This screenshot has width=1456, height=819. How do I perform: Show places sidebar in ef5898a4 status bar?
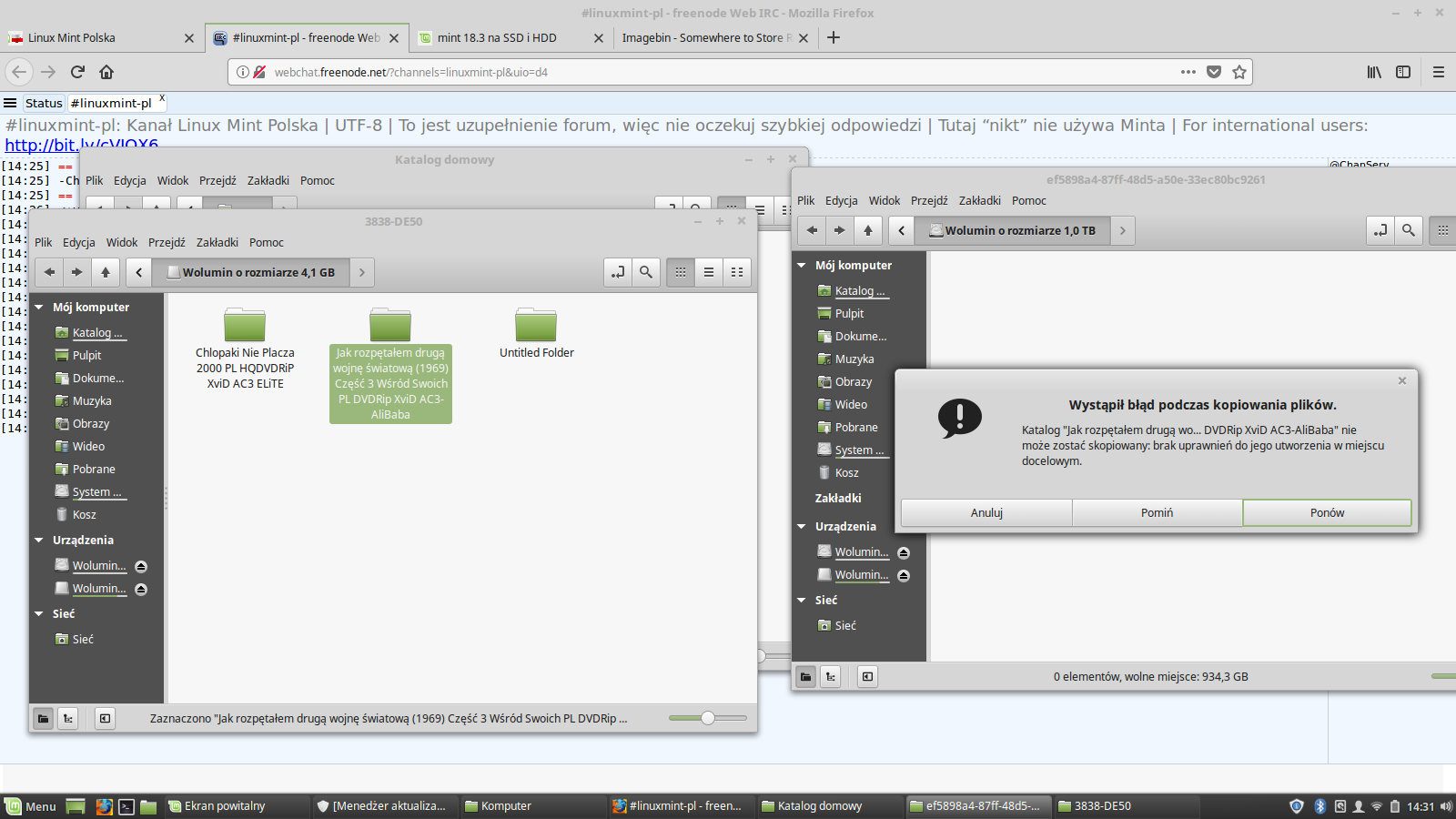(x=806, y=677)
